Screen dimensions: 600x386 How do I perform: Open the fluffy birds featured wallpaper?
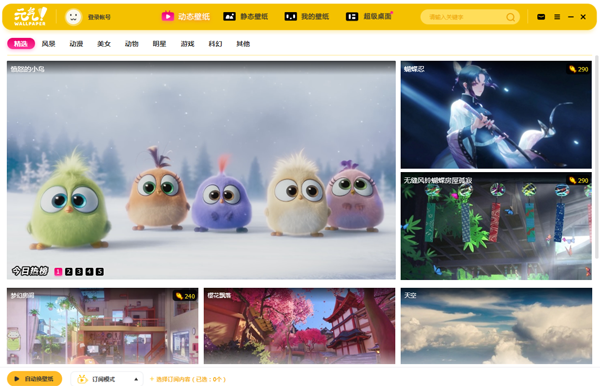point(201,170)
